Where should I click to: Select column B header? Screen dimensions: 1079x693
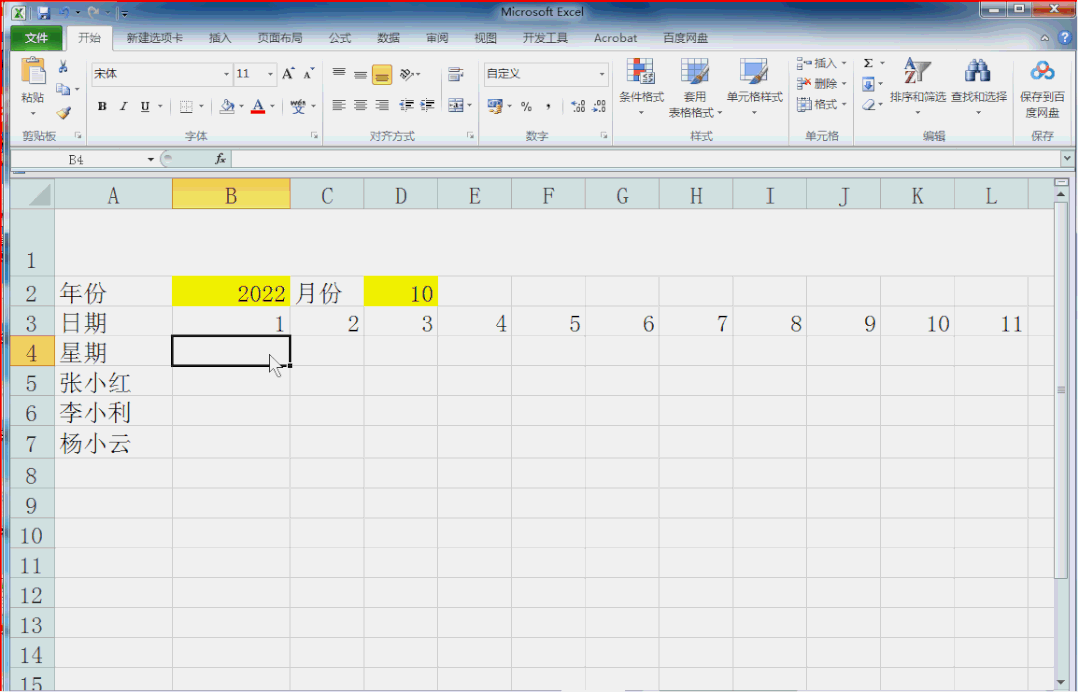coord(231,195)
